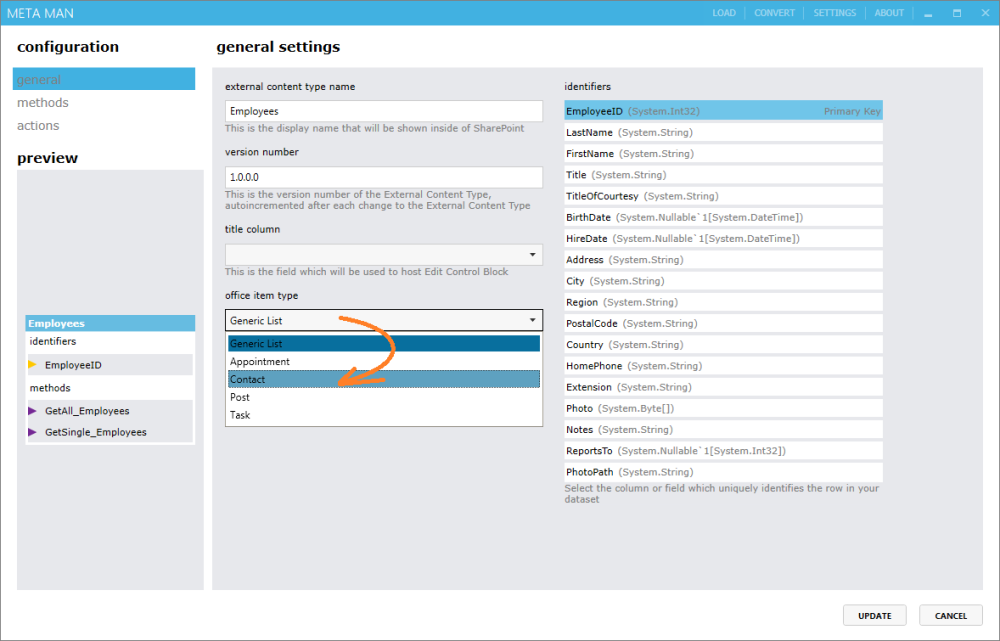The width and height of the screenshot is (1000, 641).
Task: Switch to the methods configuration section
Action: pos(43,102)
